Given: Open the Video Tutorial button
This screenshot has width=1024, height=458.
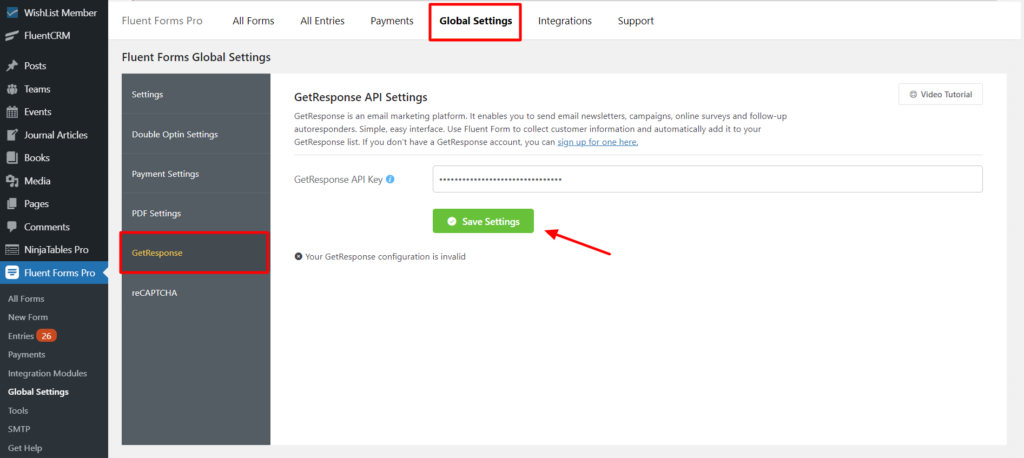Looking at the screenshot, I should pyautogui.click(x=940, y=94).
